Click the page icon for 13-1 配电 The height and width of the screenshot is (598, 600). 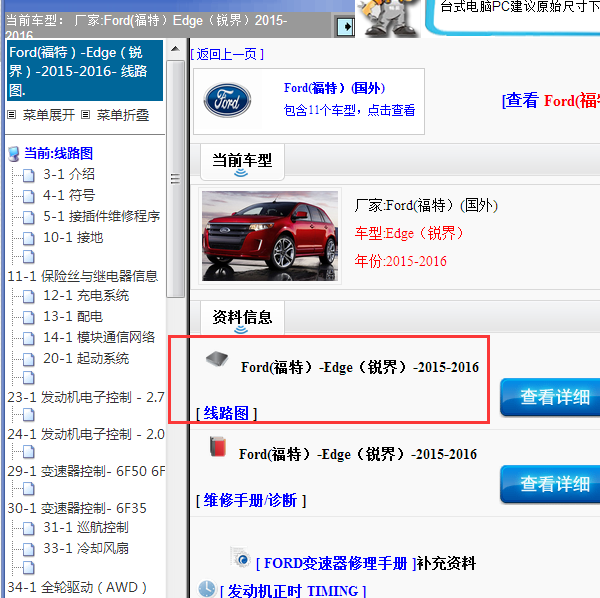click(x=29, y=317)
